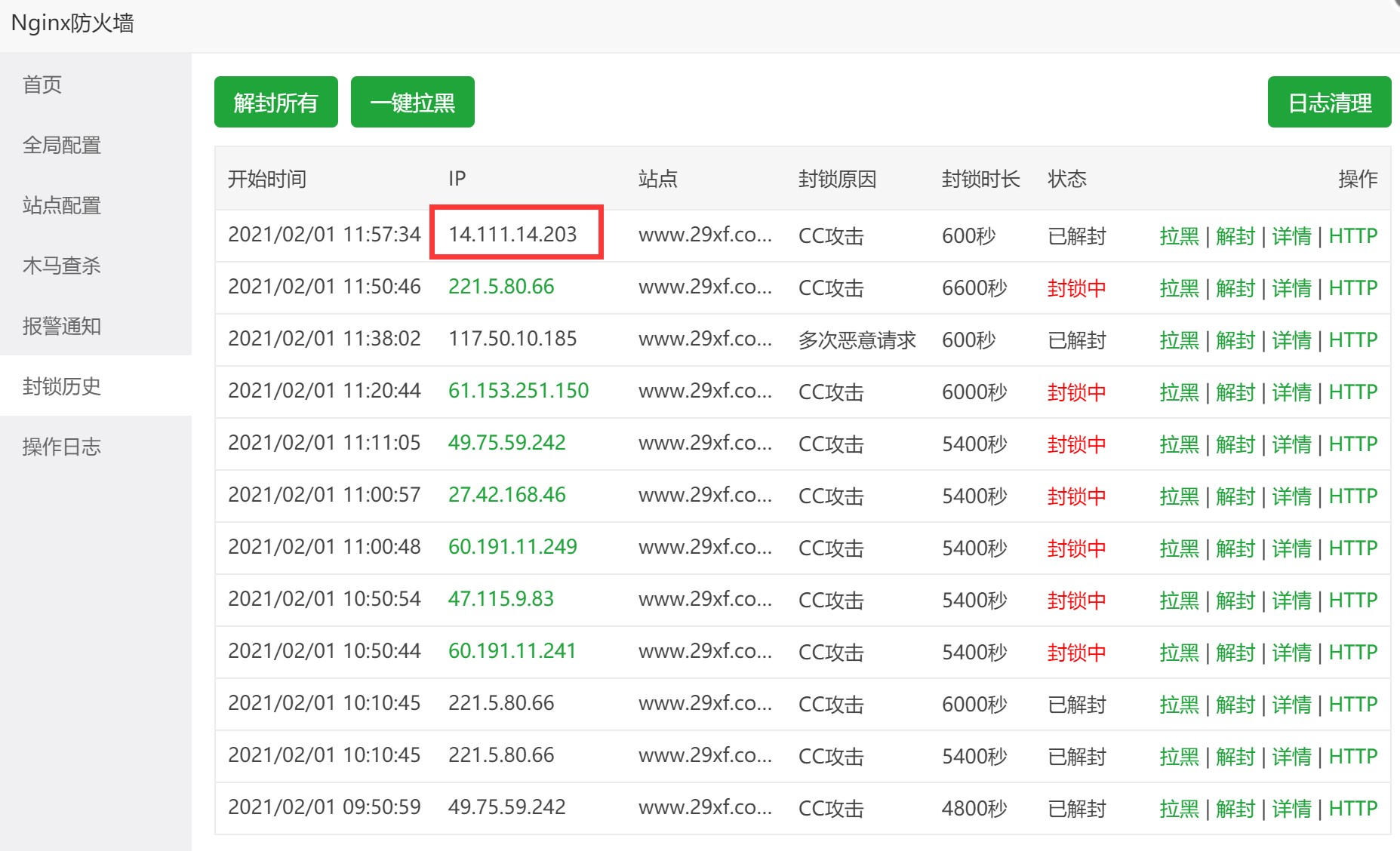Screen dimensions: 1400x851
Task: Click 拉黑 for 14.111.14.203 row
Action: click(1179, 236)
